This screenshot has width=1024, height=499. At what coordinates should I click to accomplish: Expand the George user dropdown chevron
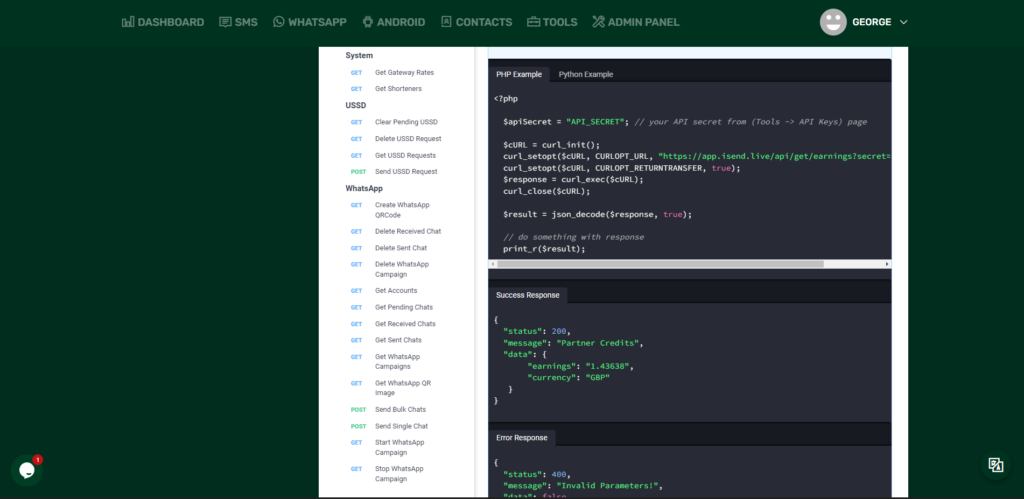[904, 22]
